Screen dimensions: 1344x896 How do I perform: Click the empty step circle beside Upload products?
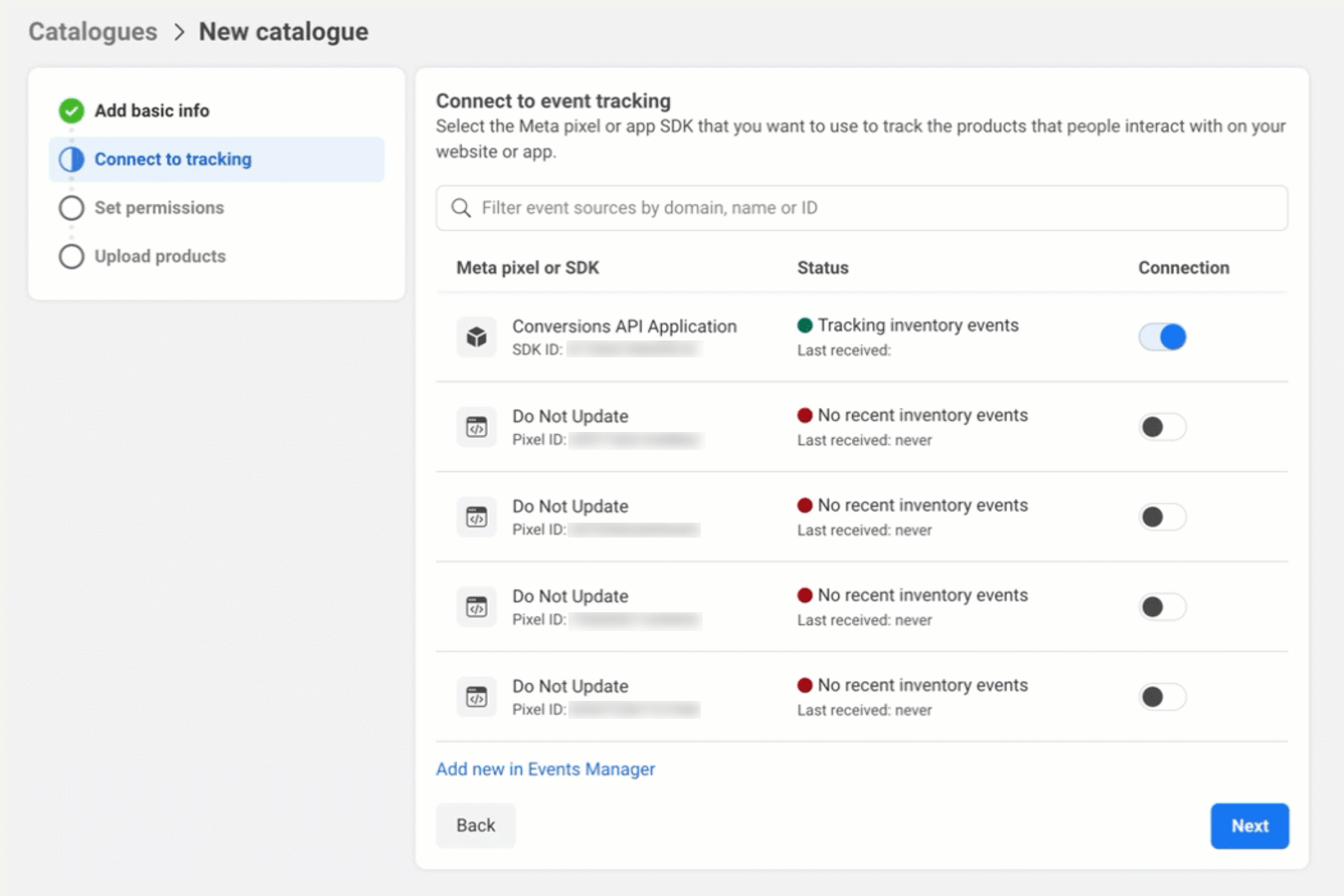(x=71, y=256)
